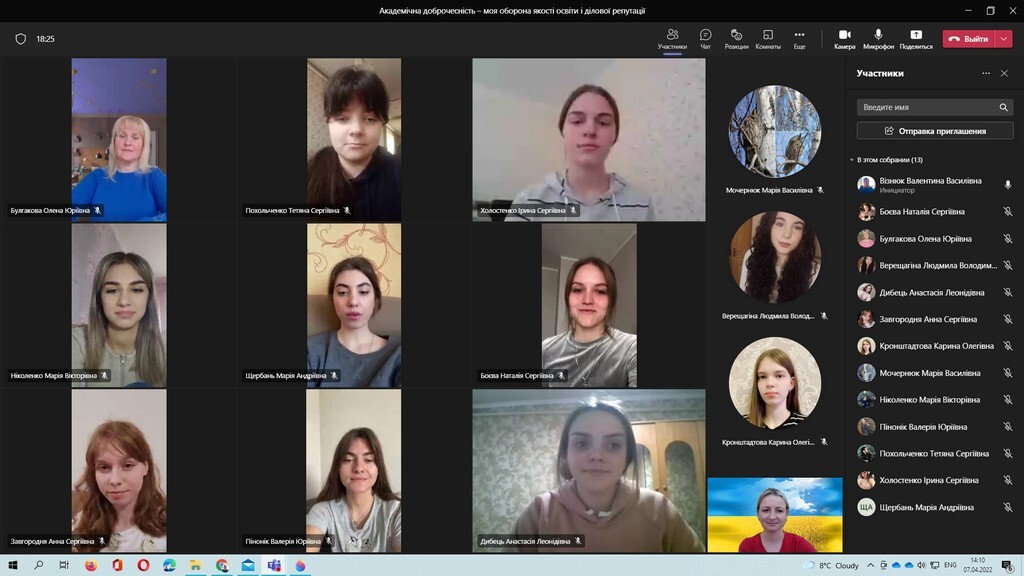
Task: Select the video tile of Похольченко Тетяна Сергіївна
Action: point(354,140)
